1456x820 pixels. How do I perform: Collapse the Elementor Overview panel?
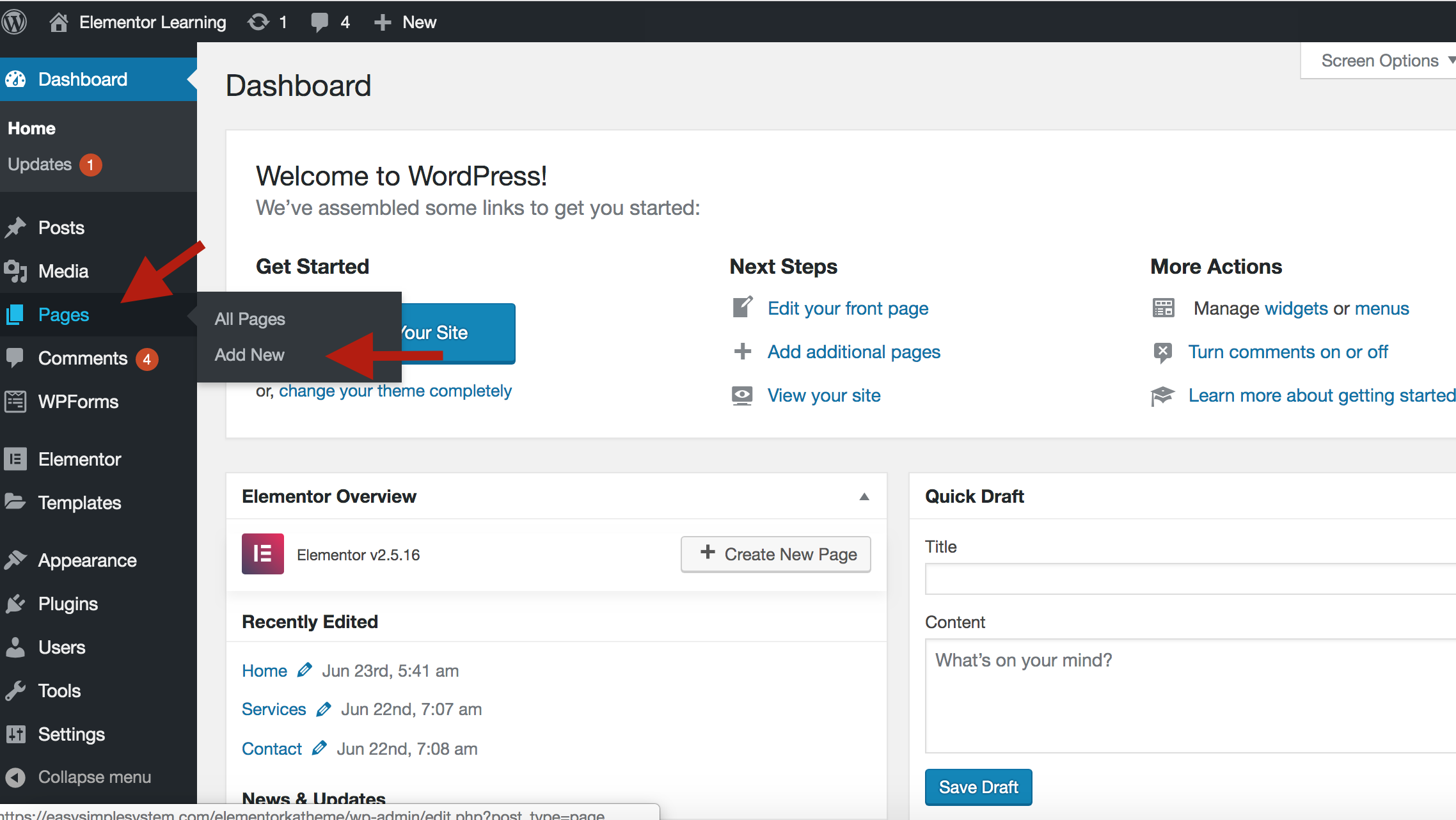click(x=864, y=496)
